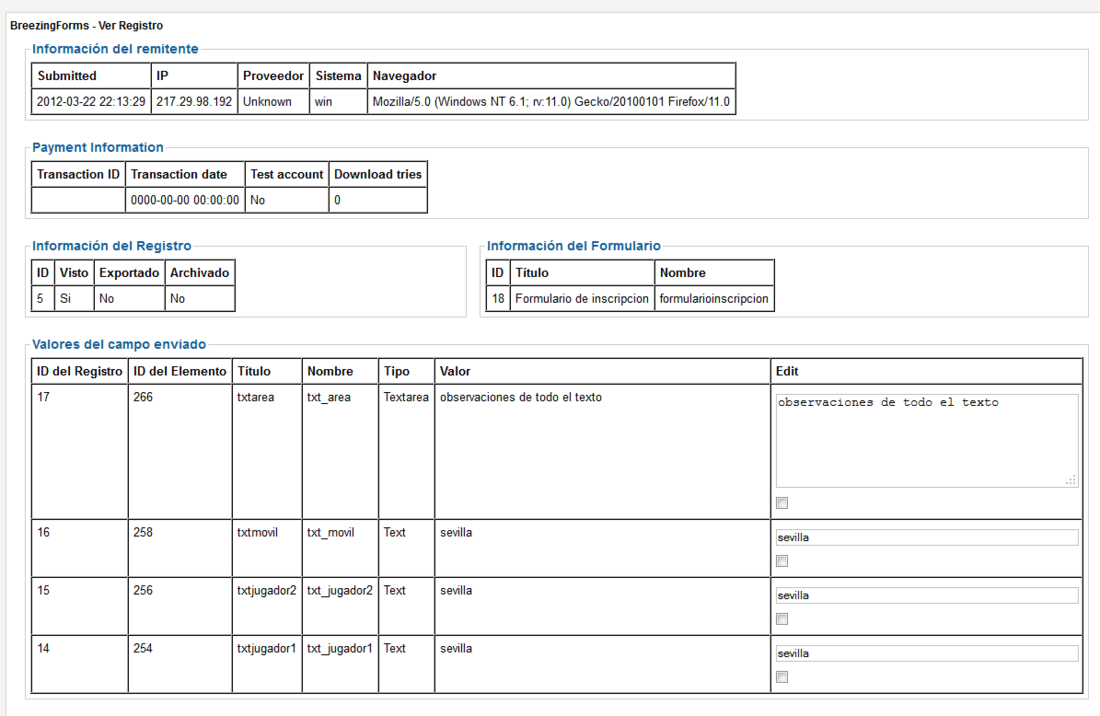Click the txt_jugador2 name cell
Image resolution: width=1100 pixels, height=716 pixels.
pos(340,607)
